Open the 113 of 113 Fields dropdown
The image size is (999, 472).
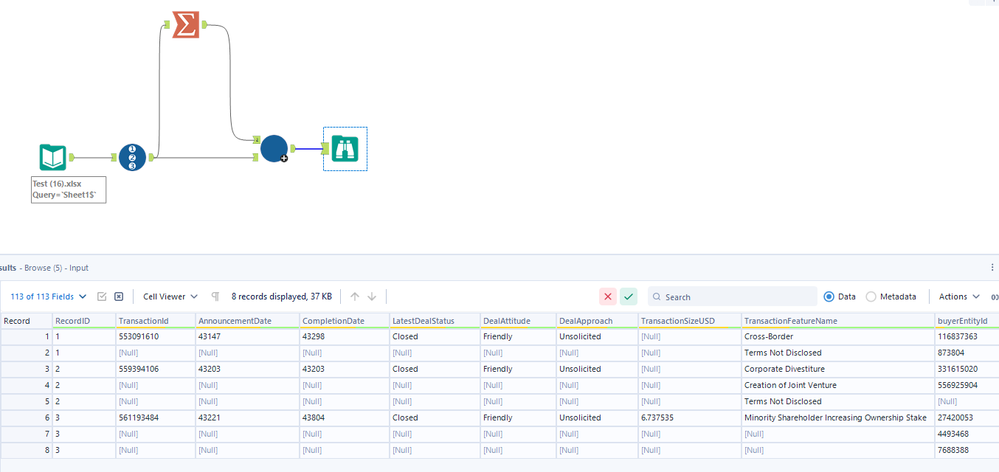point(48,296)
